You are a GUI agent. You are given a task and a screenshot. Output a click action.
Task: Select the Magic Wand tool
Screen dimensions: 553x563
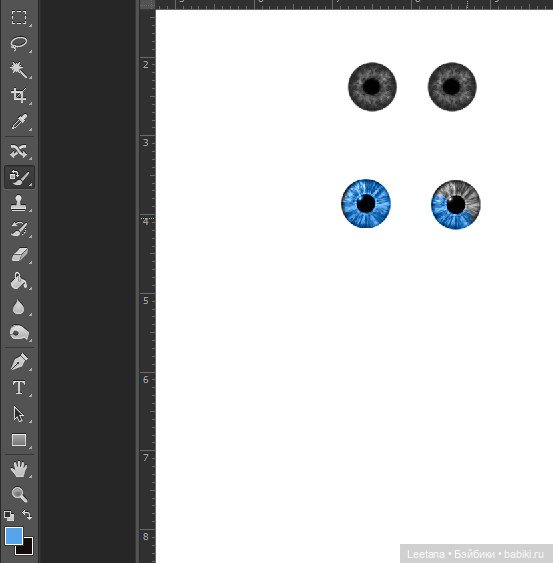pyautogui.click(x=19, y=69)
